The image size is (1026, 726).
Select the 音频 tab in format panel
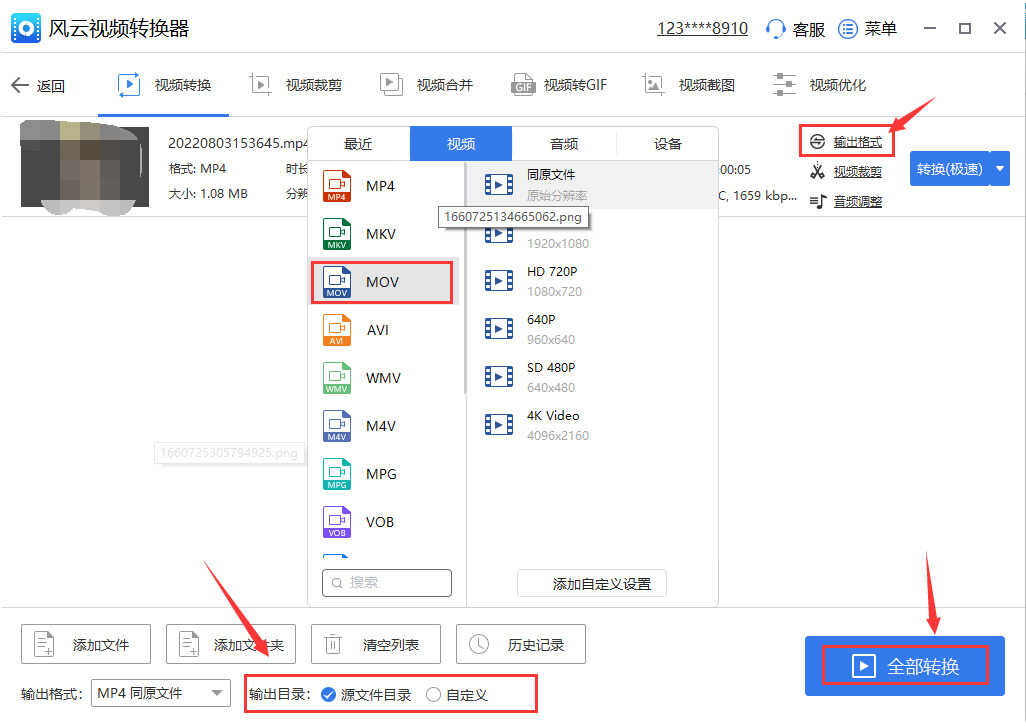564,144
